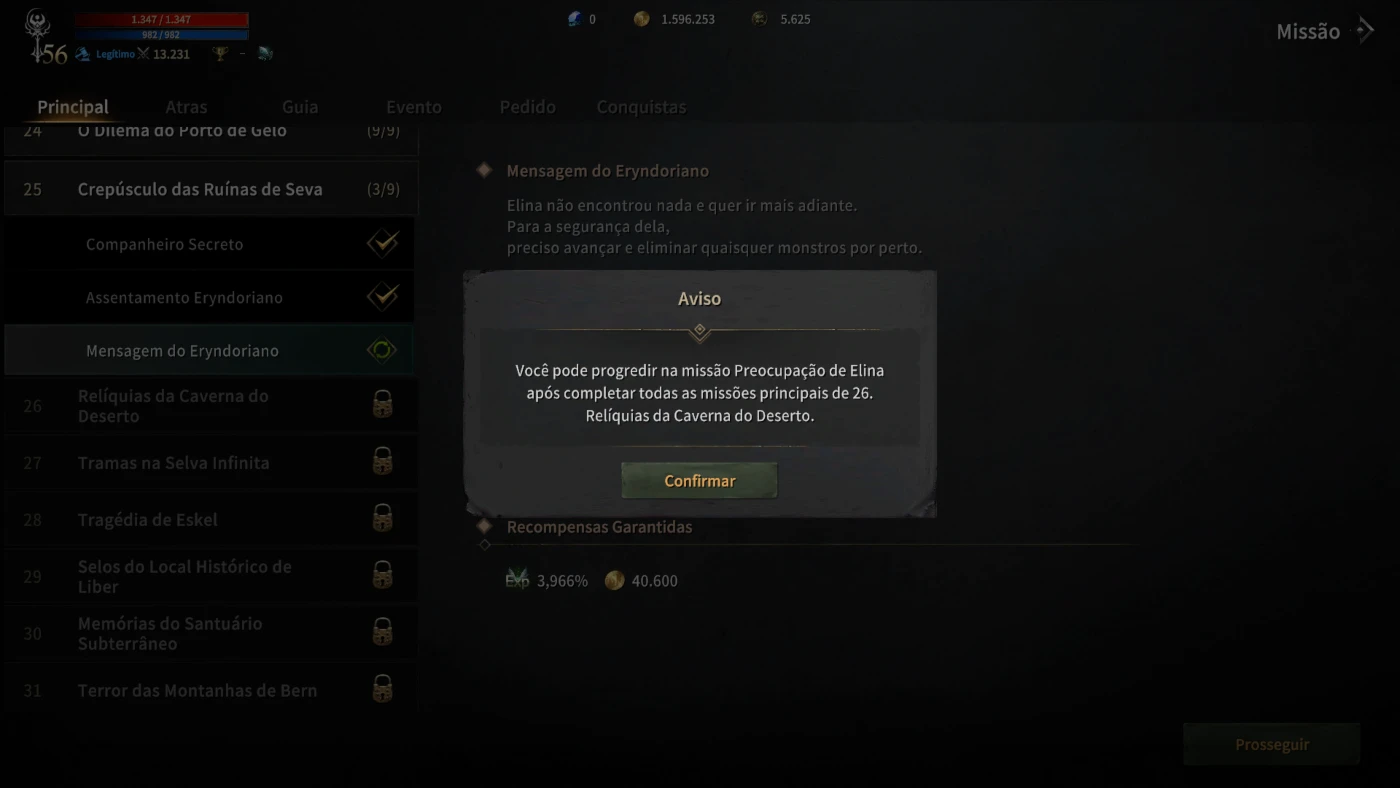Open the Principal tab
The width and height of the screenshot is (1400, 788).
point(72,107)
